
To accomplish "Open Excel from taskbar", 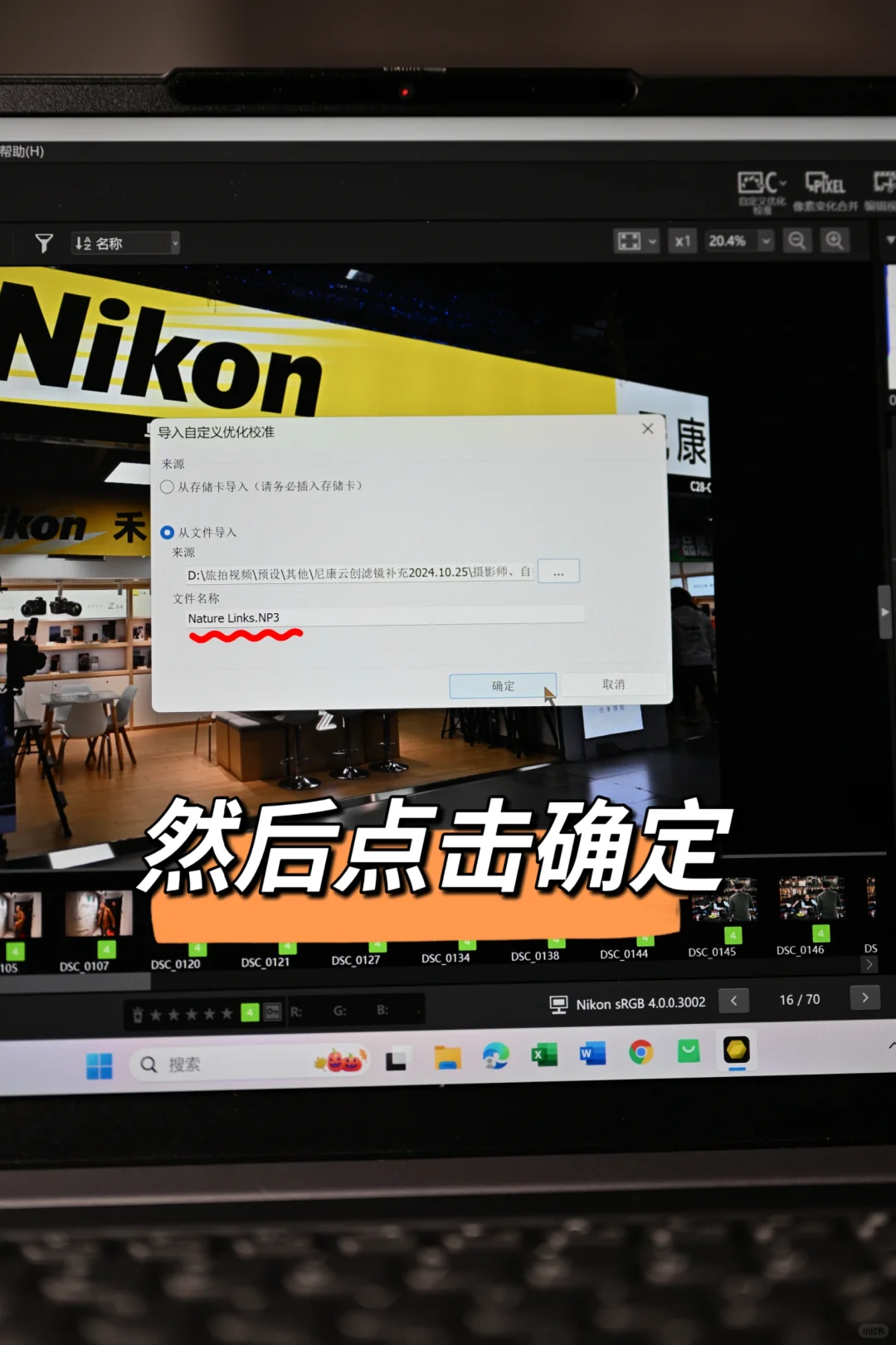I will [544, 1055].
